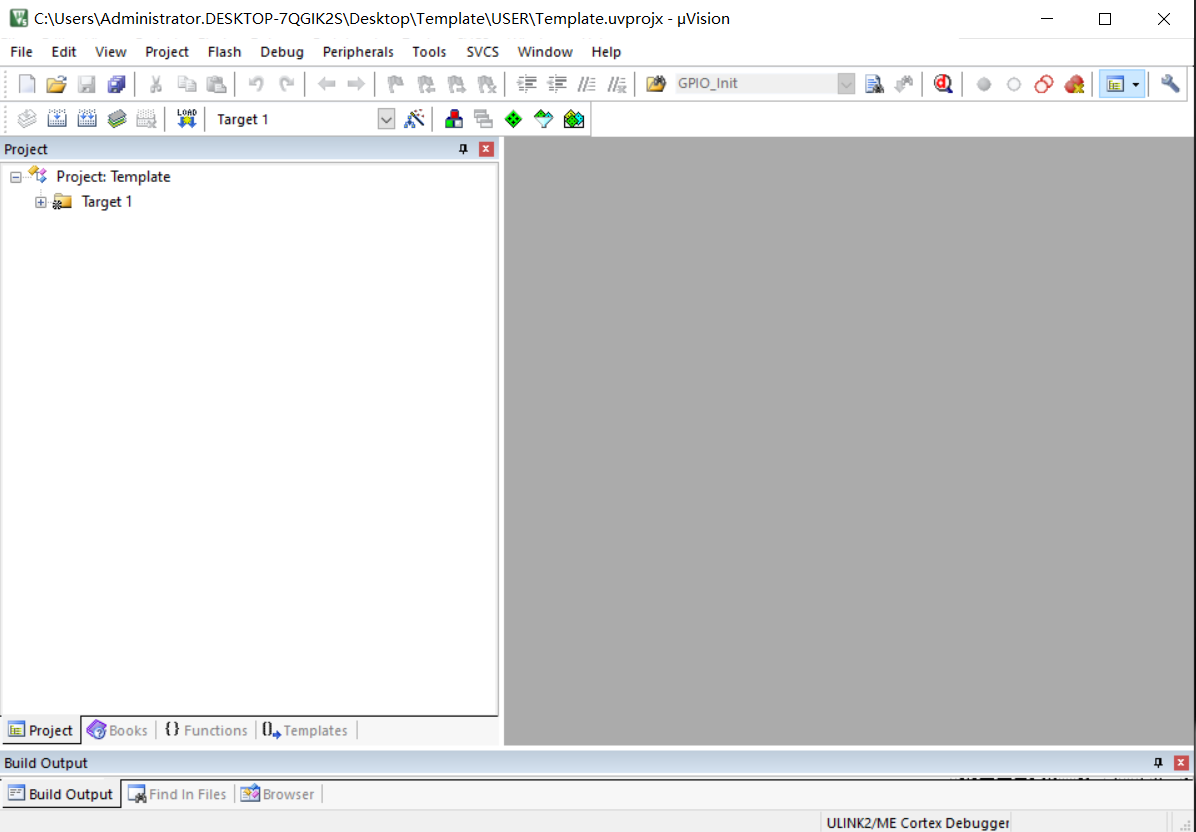Open the Project menu
Viewport: 1196px width, 832px height.
tap(167, 52)
